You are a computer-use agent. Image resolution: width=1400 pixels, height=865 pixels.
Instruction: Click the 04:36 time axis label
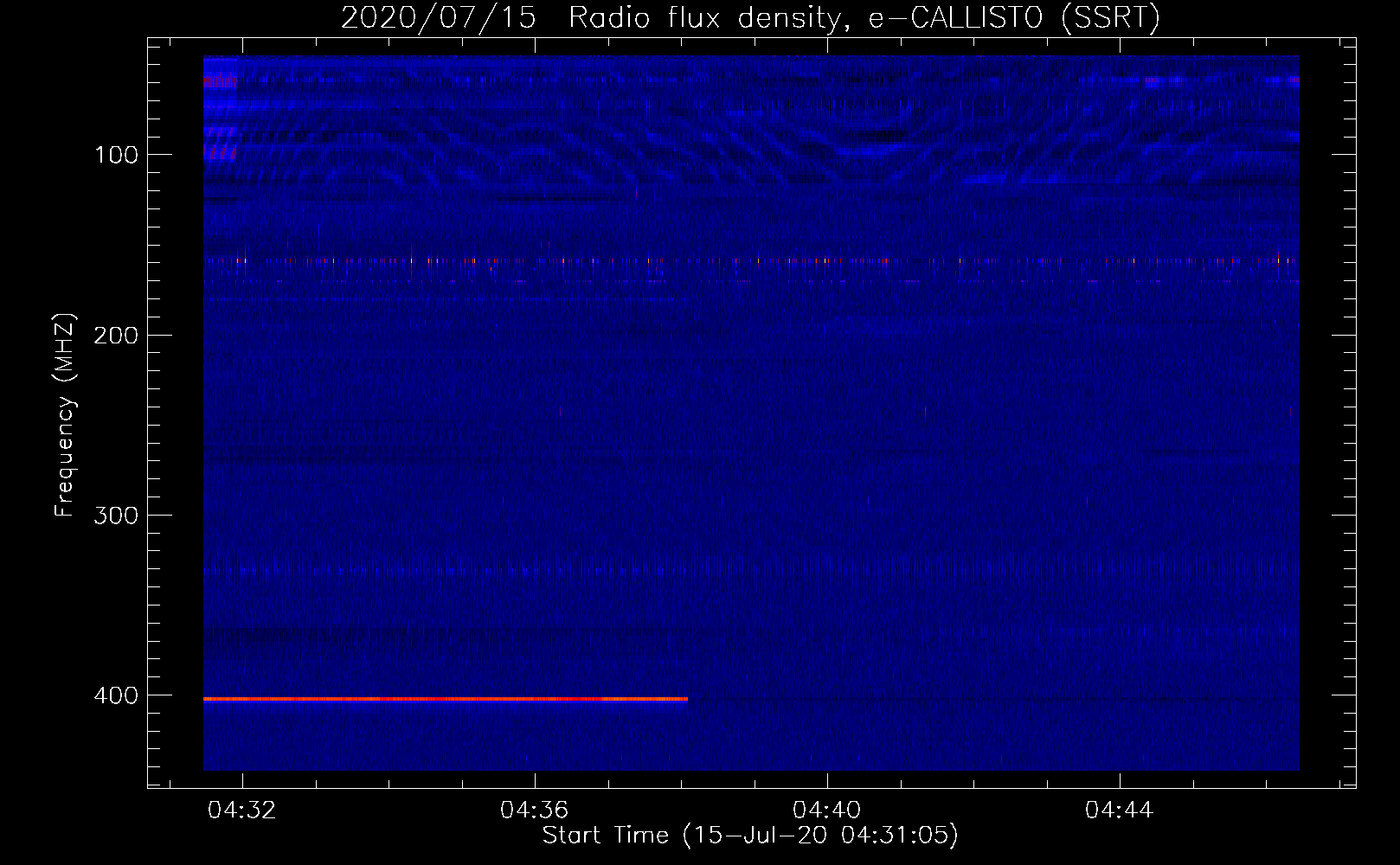pos(535,811)
